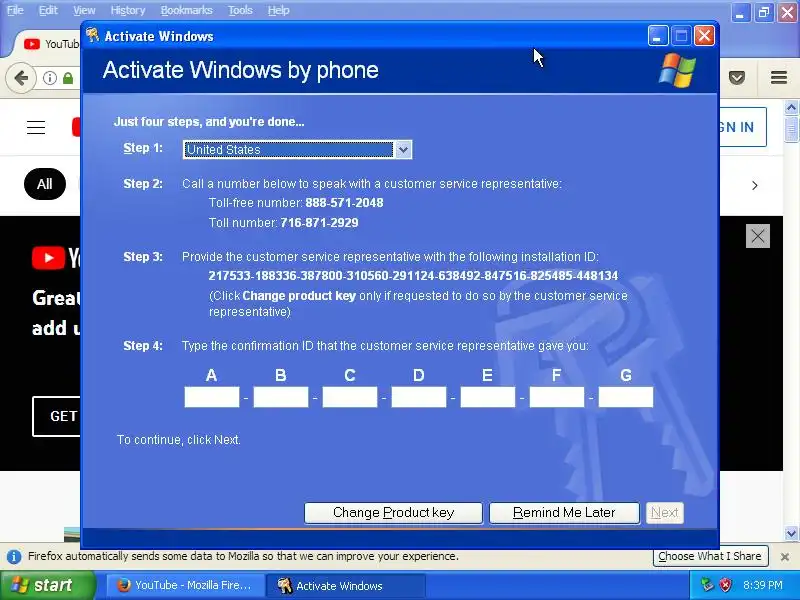Click the info icon on the notification bar
800x600 pixels.
coord(14,556)
